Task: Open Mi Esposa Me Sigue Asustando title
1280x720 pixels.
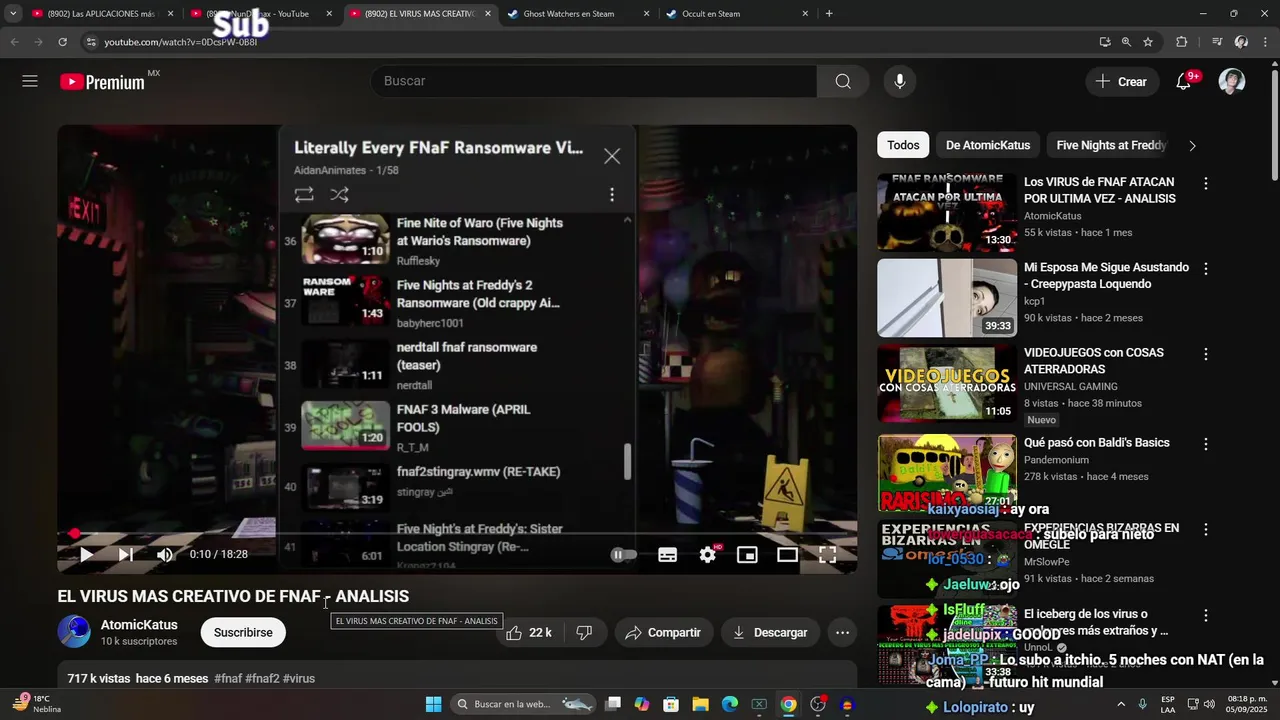Action: click(1106, 276)
